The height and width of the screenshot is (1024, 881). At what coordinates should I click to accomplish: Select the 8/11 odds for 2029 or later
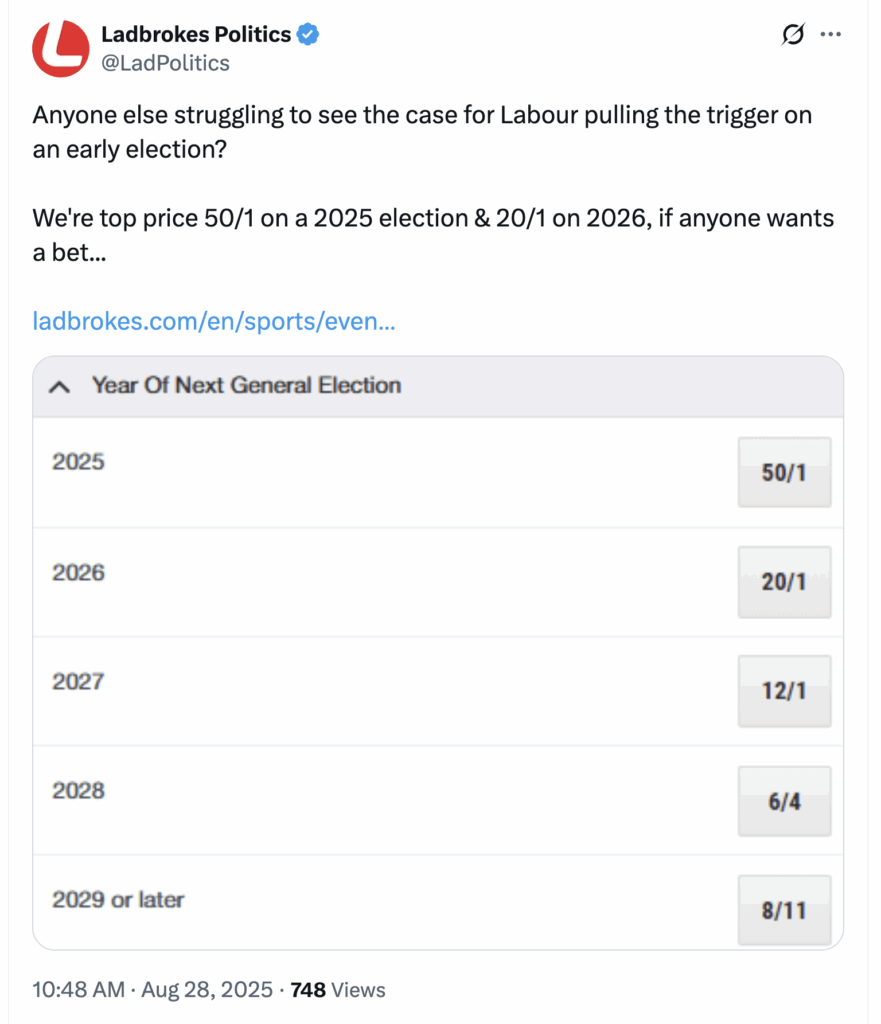(x=783, y=910)
